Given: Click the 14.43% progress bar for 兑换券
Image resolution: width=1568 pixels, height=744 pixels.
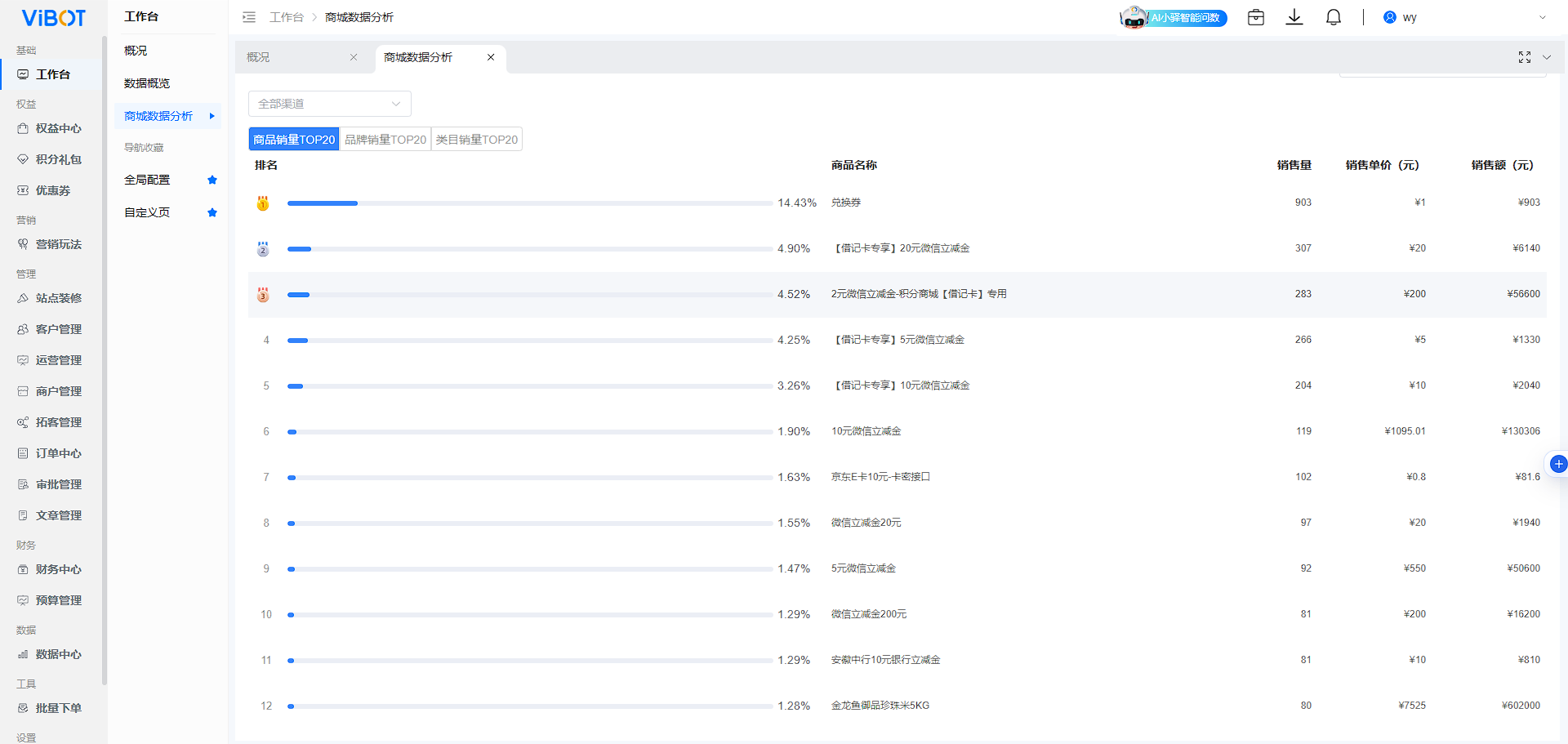Looking at the screenshot, I should click(x=530, y=203).
